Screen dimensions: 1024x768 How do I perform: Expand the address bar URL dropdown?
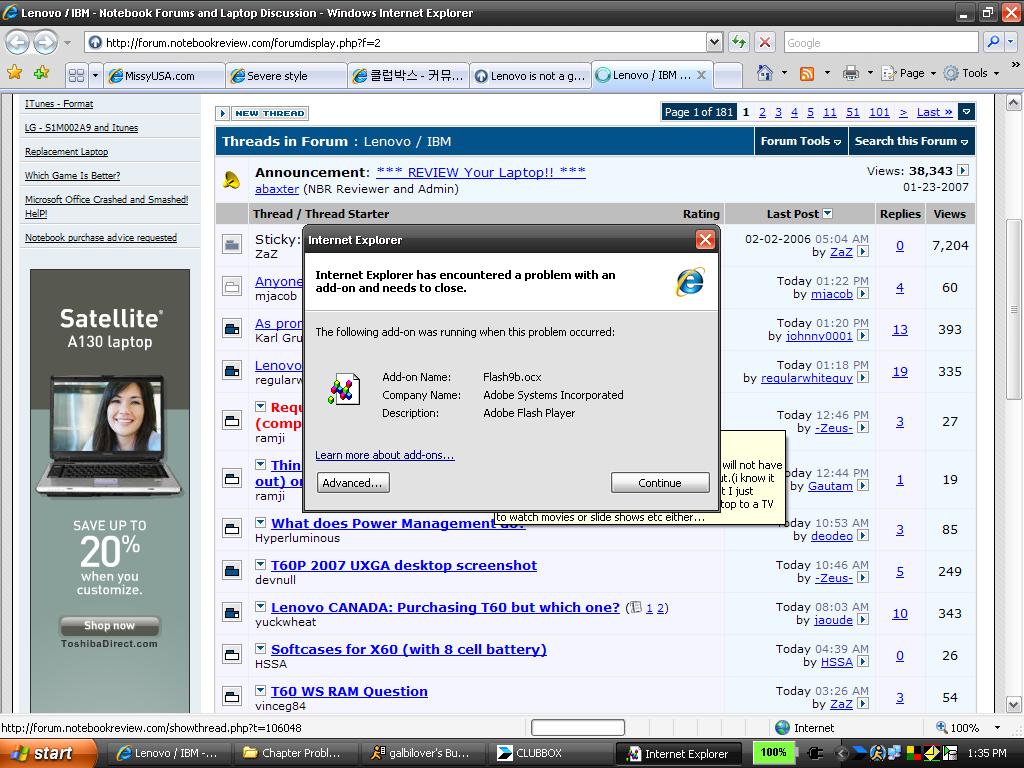714,43
